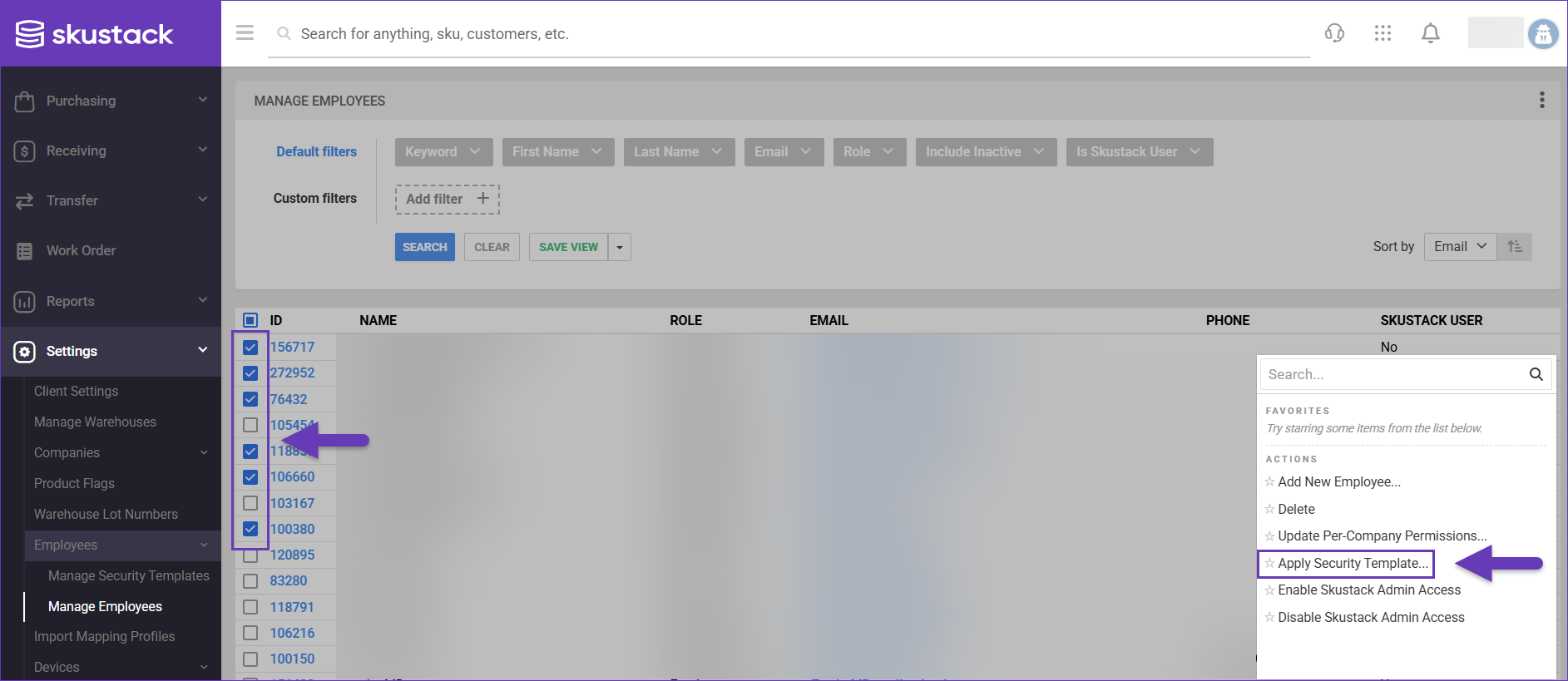1568x681 pixels.
Task: Click the actions panel search field
Action: coord(1393,374)
